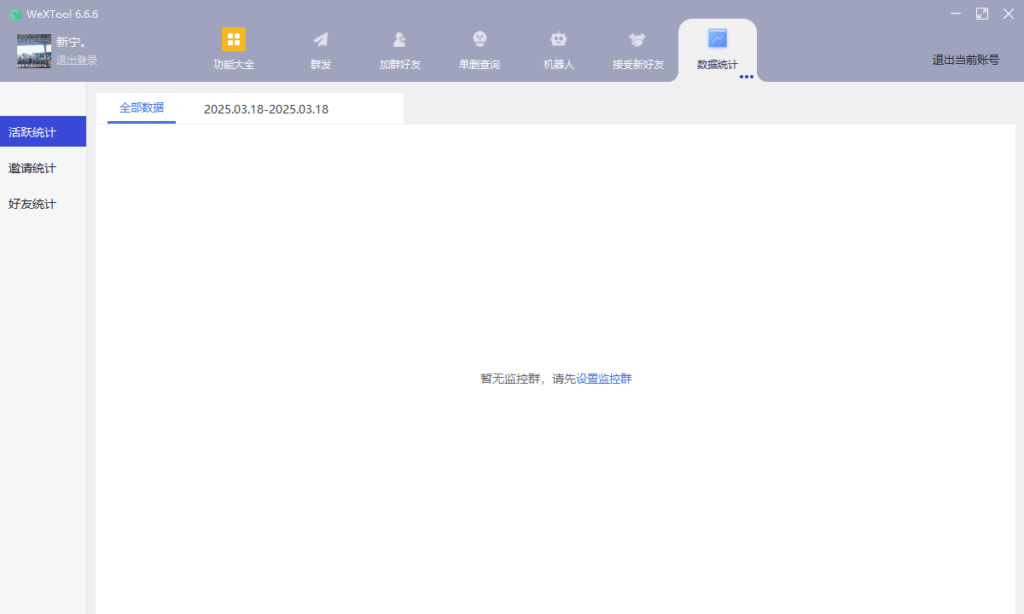Open the 接受新好友 handshake icon
Screen dimensions: 1024x614
click(637, 40)
